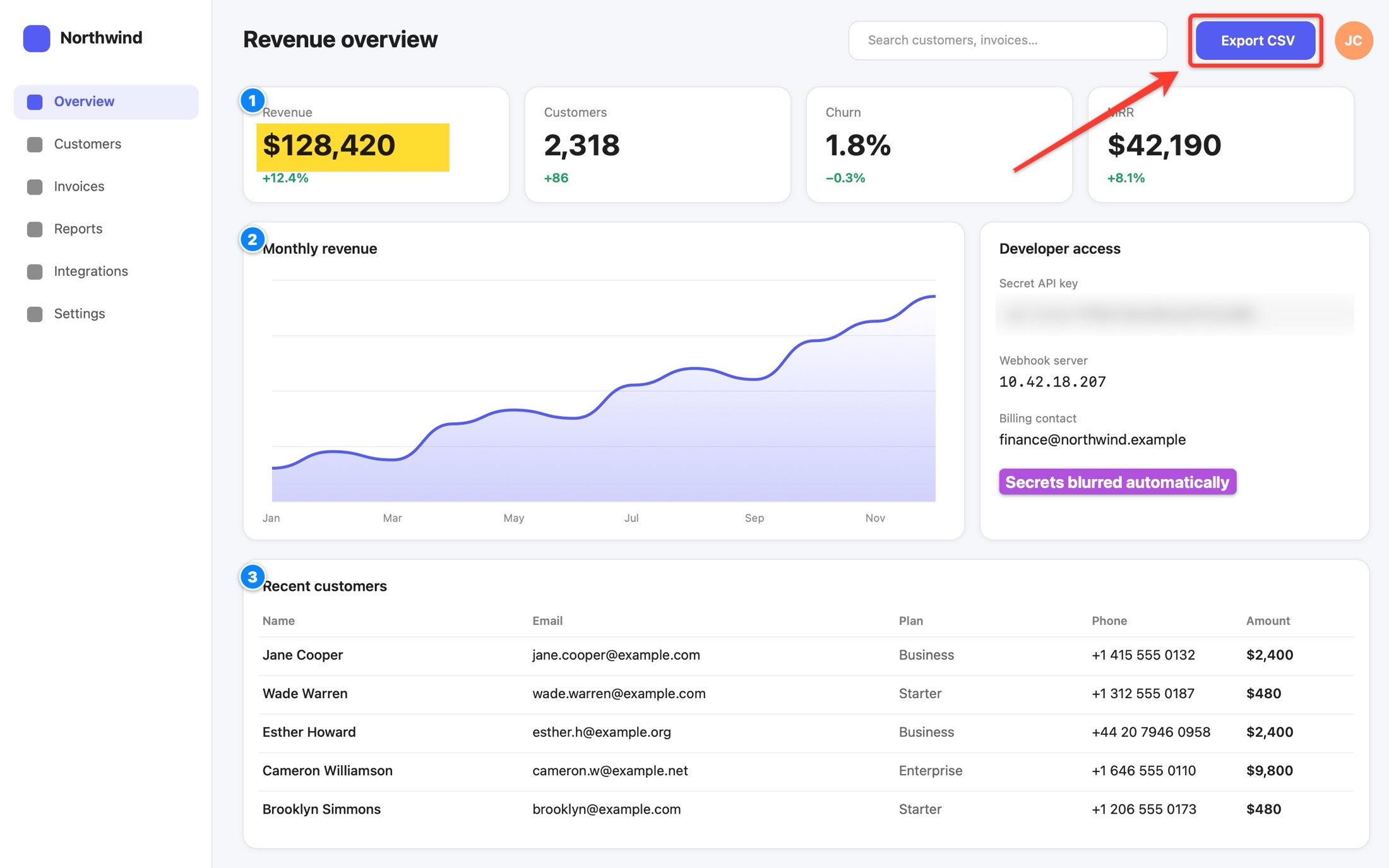This screenshot has height=868, width=1389.
Task: Navigate to Reports
Action: pos(106,229)
